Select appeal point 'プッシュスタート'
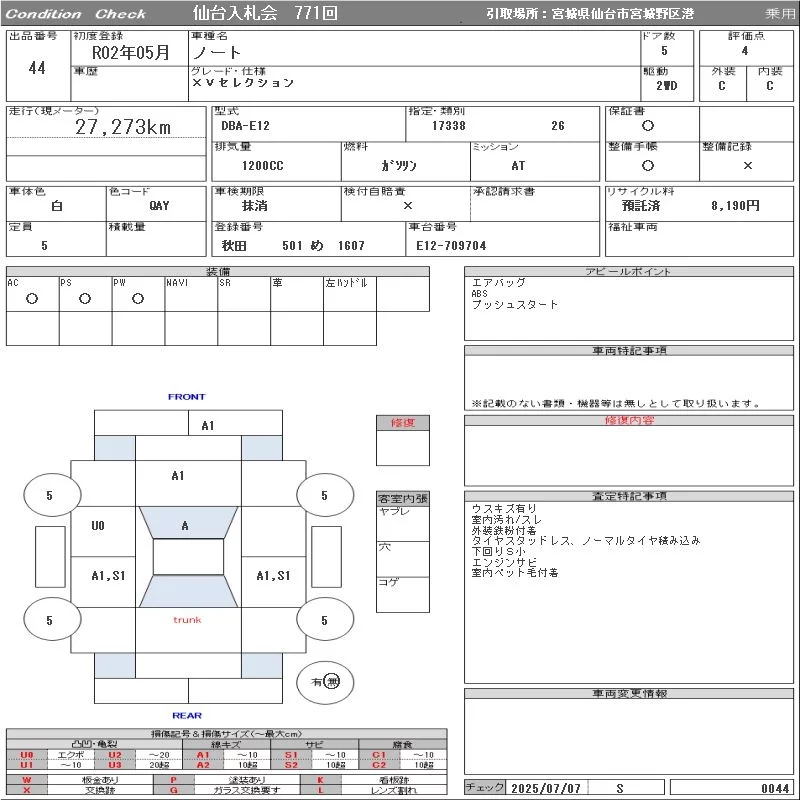800x800 pixels. pos(515,305)
